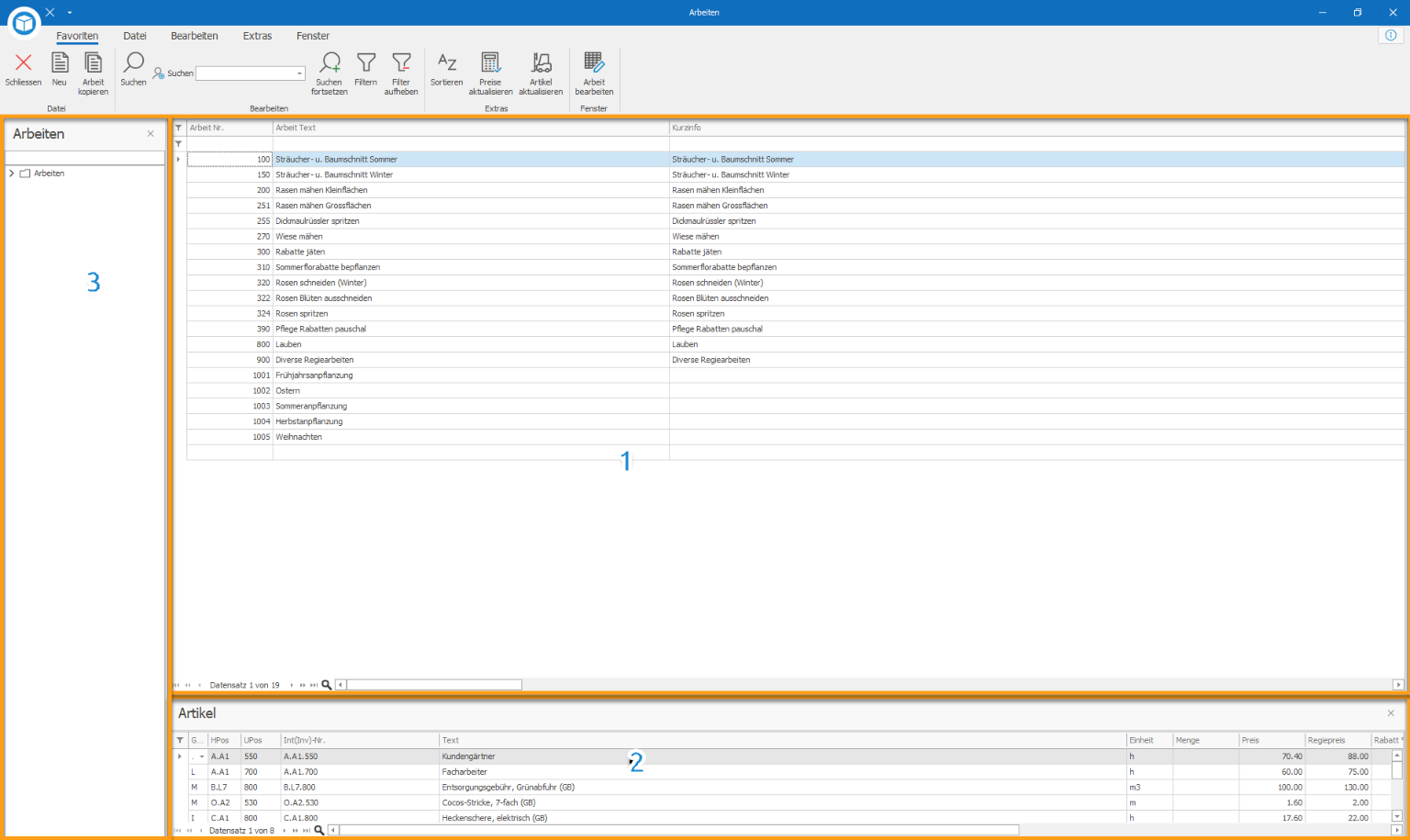
Task: Select the Weihnachten row
Action: point(796,437)
